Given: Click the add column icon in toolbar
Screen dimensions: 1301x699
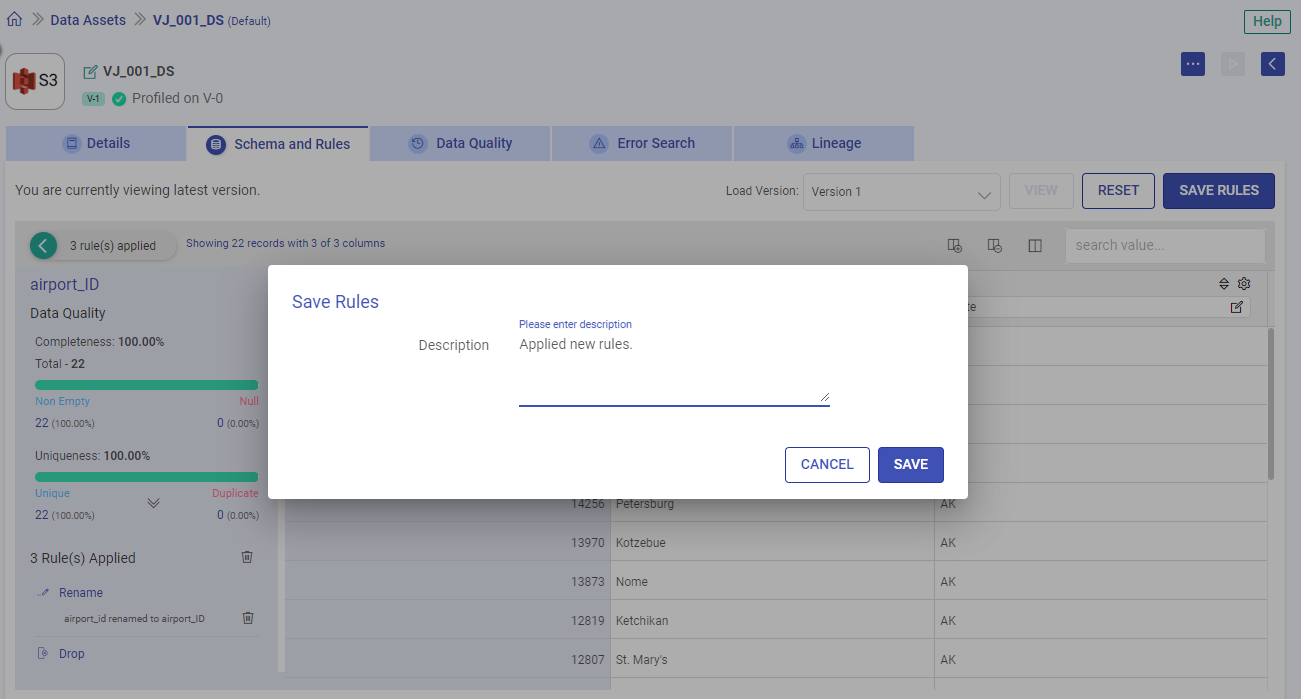Looking at the screenshot, I should (x=954, y=246).
